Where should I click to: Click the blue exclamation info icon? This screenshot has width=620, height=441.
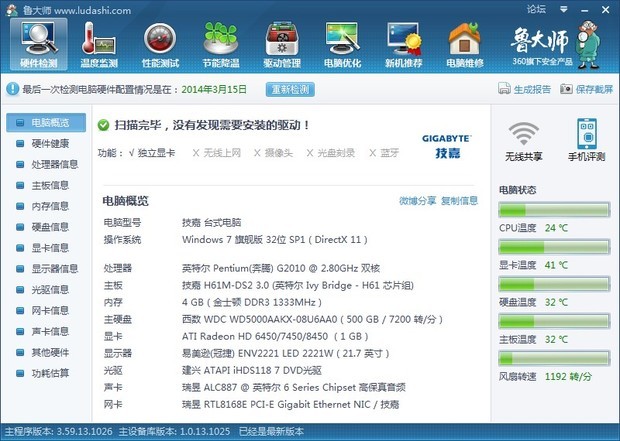coord(12,89)
